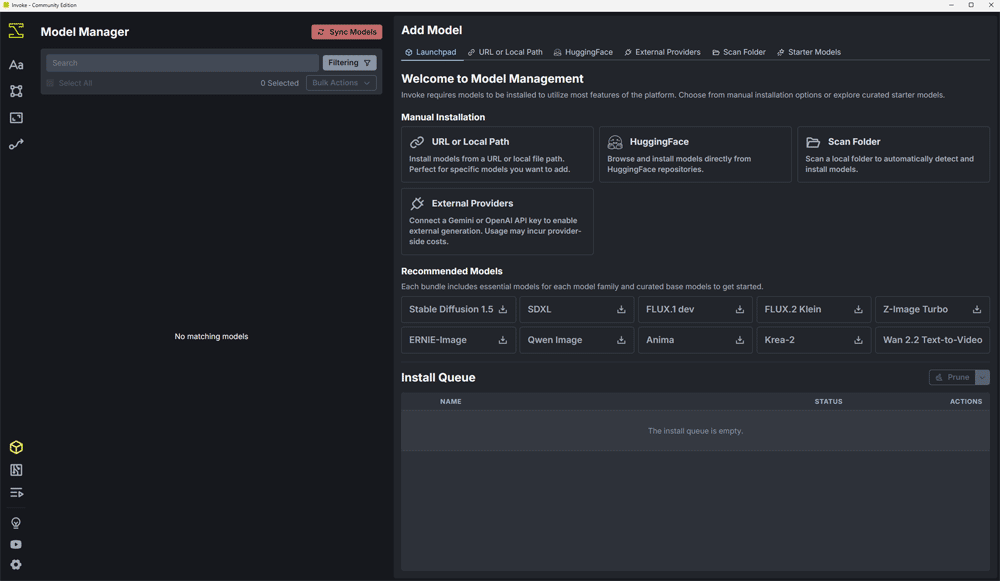Click the lightbulb tips icon
The image size is (1000, 581).
coord(16,523)
